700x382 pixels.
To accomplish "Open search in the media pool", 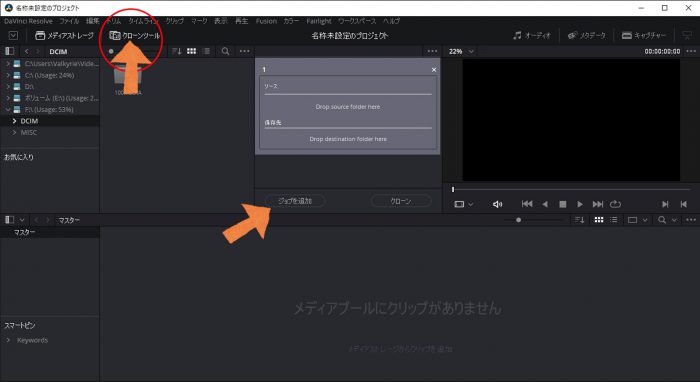I will (x=662, y=220).
